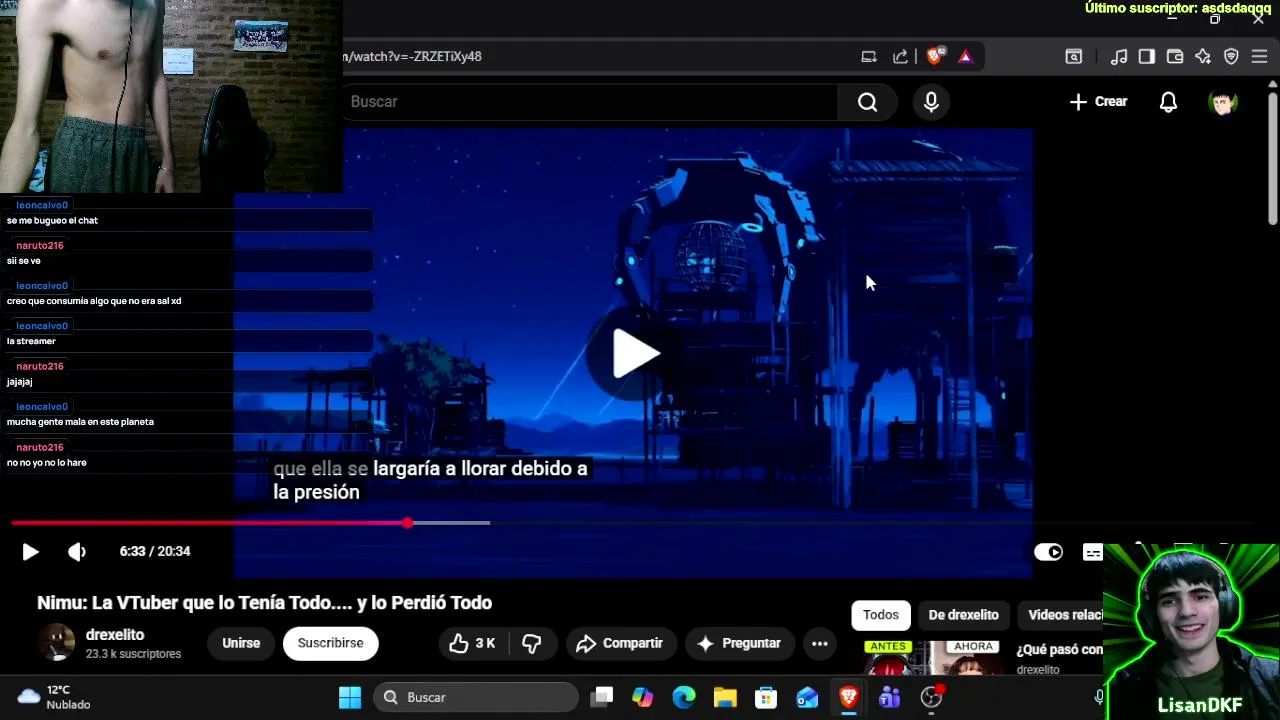Open the Brave hamburger main menu
This screenshot has height=720, width=1280.
1259,57
